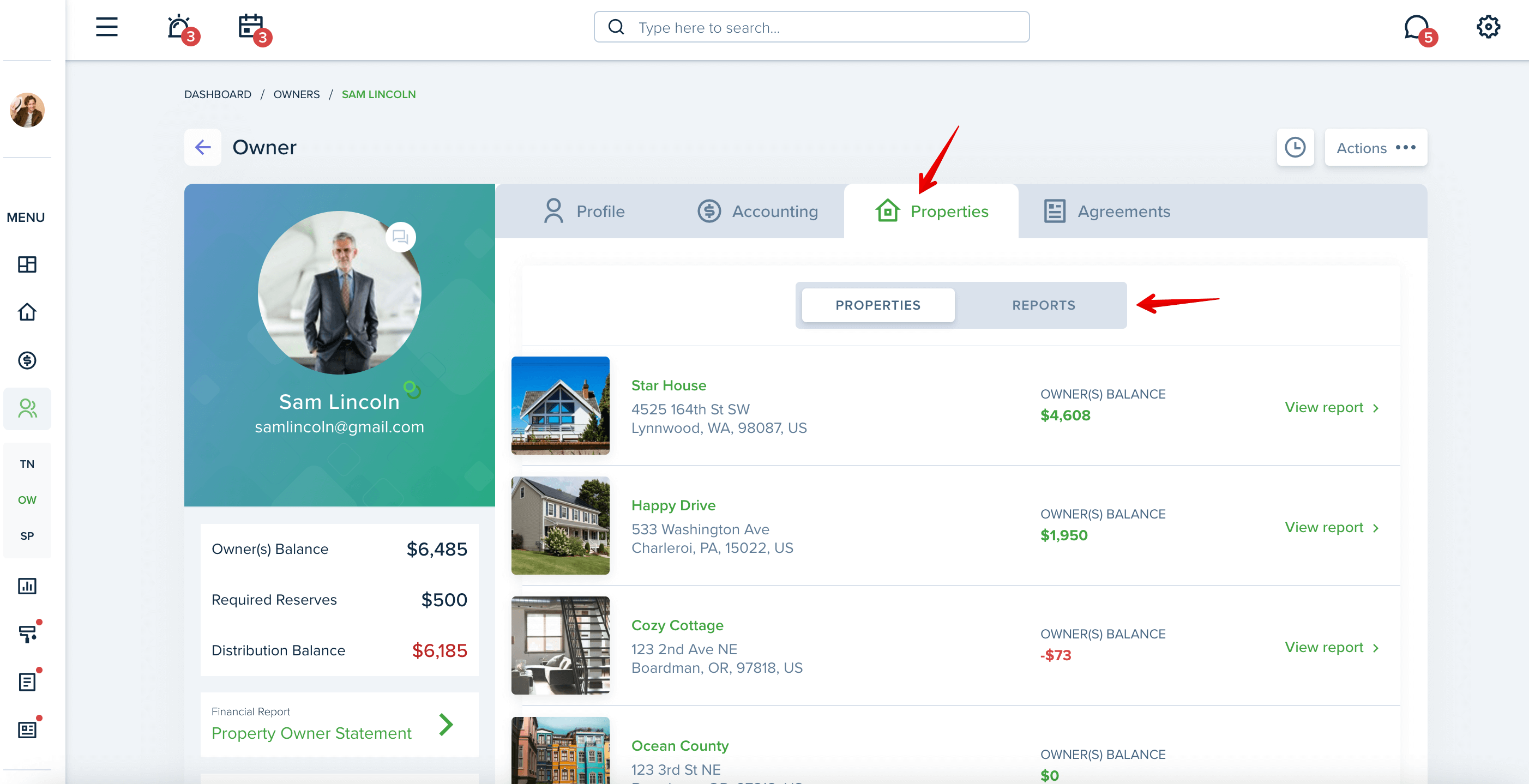Open documents icon in sidebar

click(28, 681)
